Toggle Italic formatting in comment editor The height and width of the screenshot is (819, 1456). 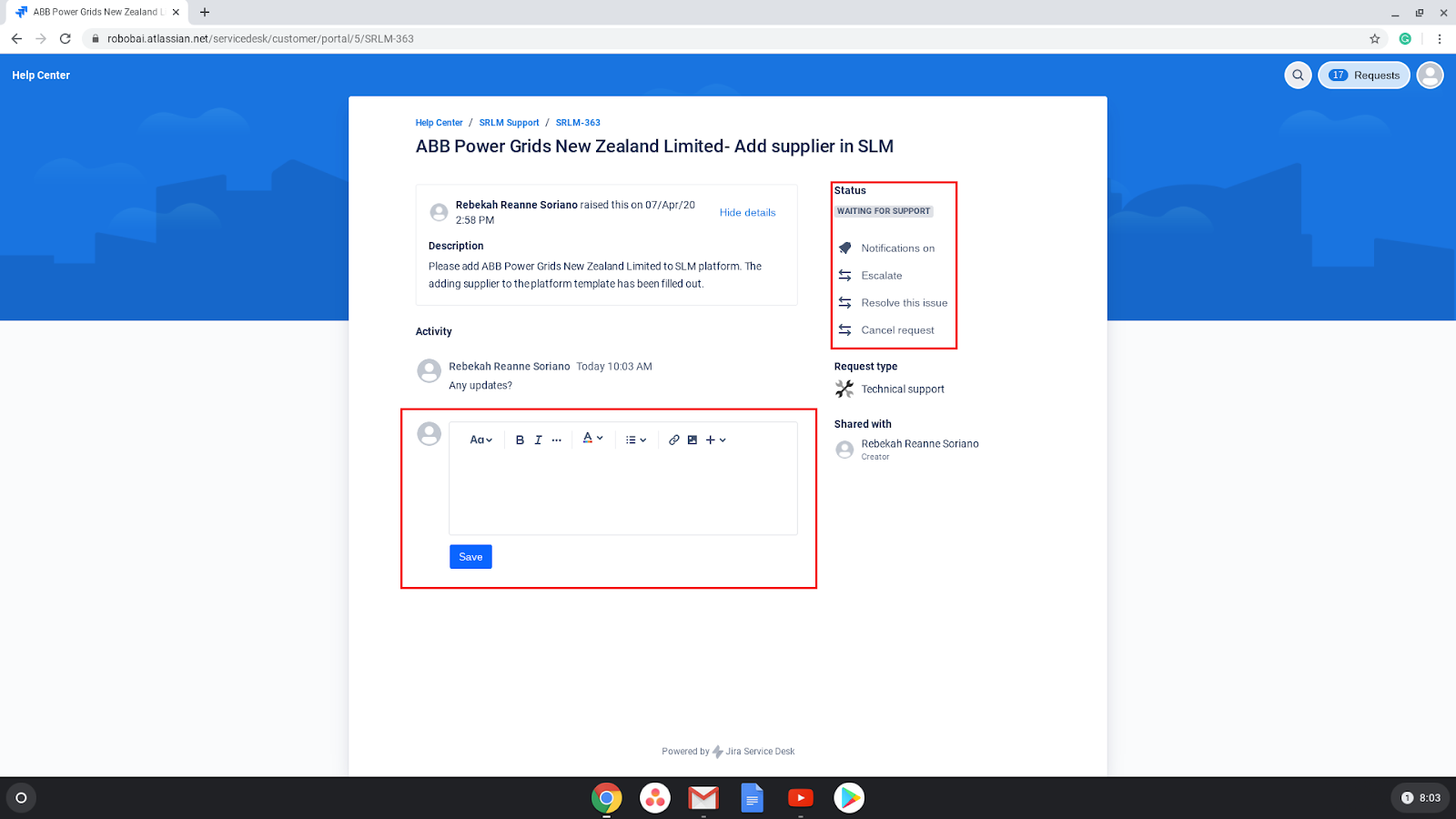[x=538, y=440]
